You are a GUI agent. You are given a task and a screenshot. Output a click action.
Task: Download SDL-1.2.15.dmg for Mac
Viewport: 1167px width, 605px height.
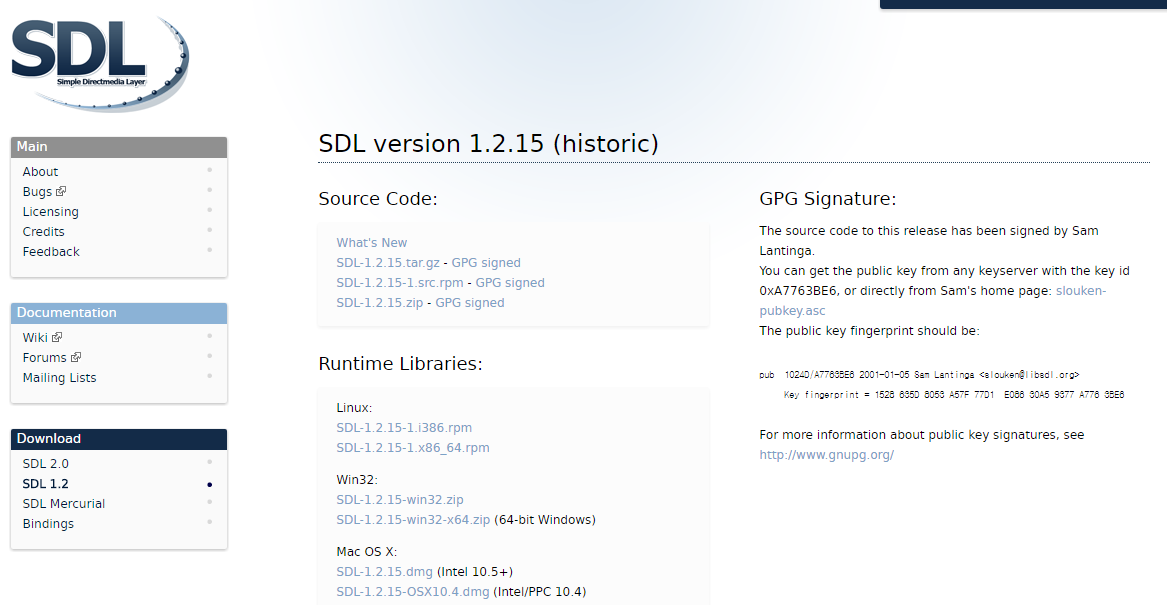(384, 572)
